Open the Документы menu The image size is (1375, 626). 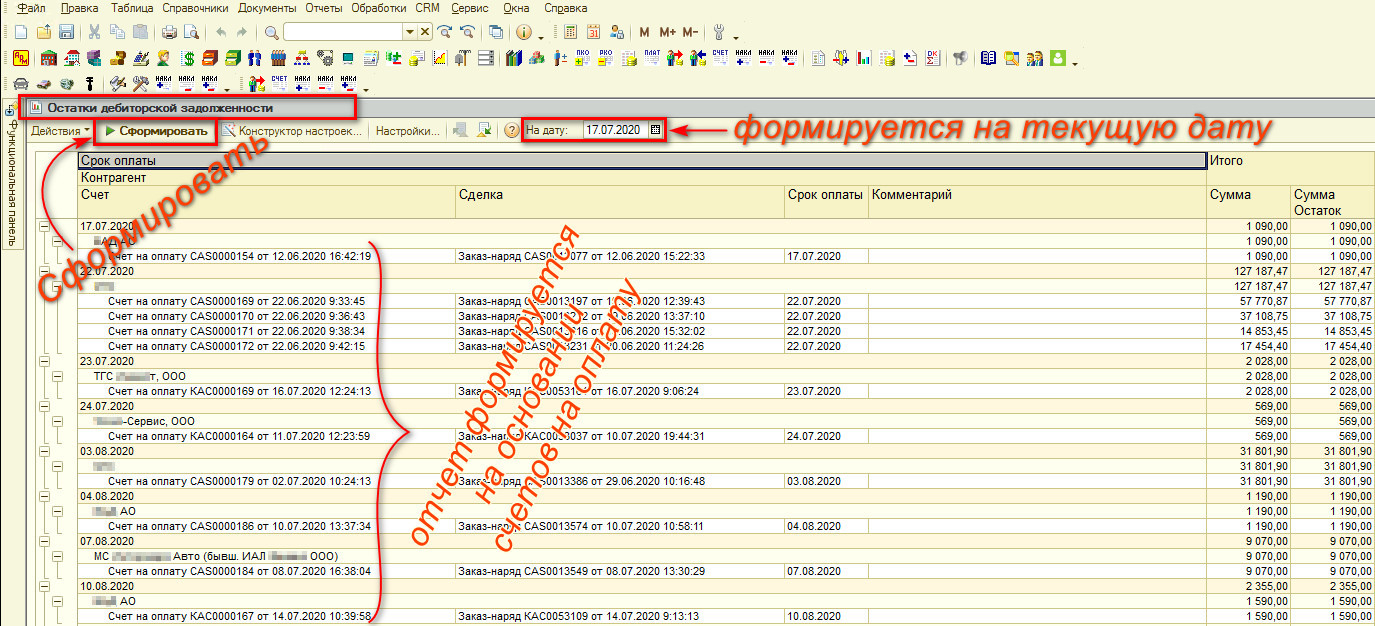tap(267, 8)
